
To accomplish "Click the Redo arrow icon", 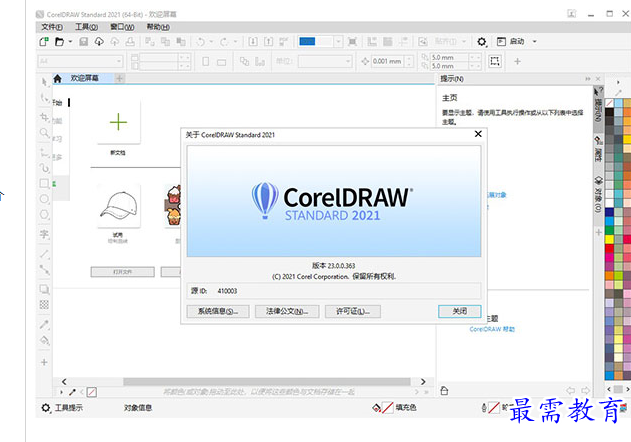I will click(x=224, y=41).
